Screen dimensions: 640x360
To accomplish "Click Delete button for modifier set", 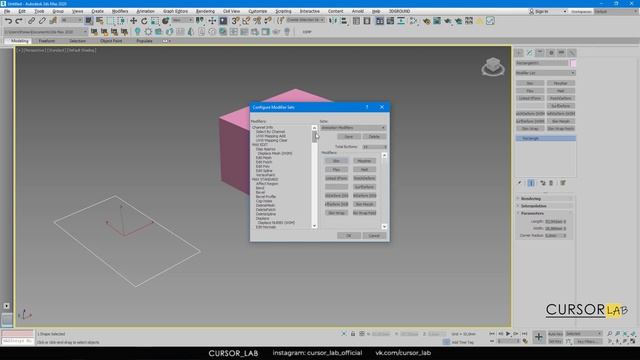I will coord(374,137).
